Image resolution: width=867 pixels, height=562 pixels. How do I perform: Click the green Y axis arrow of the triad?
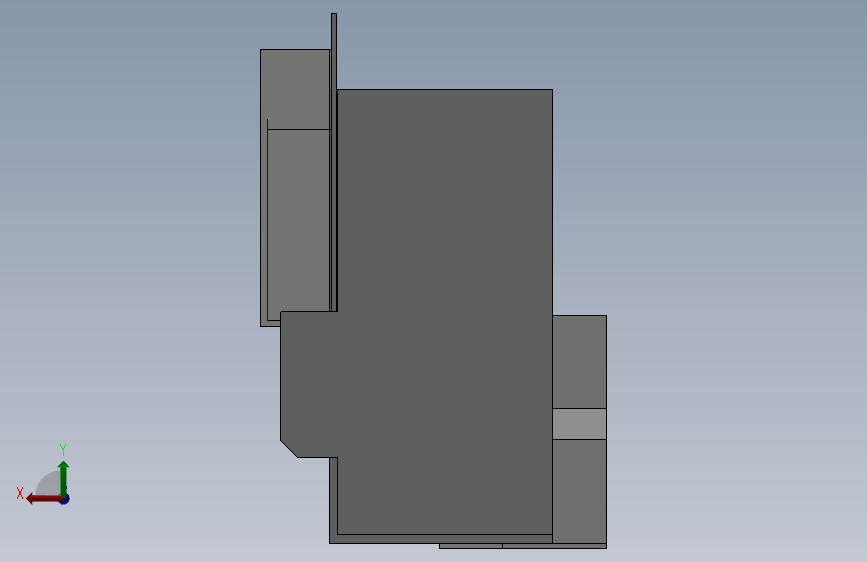point(64,478)
